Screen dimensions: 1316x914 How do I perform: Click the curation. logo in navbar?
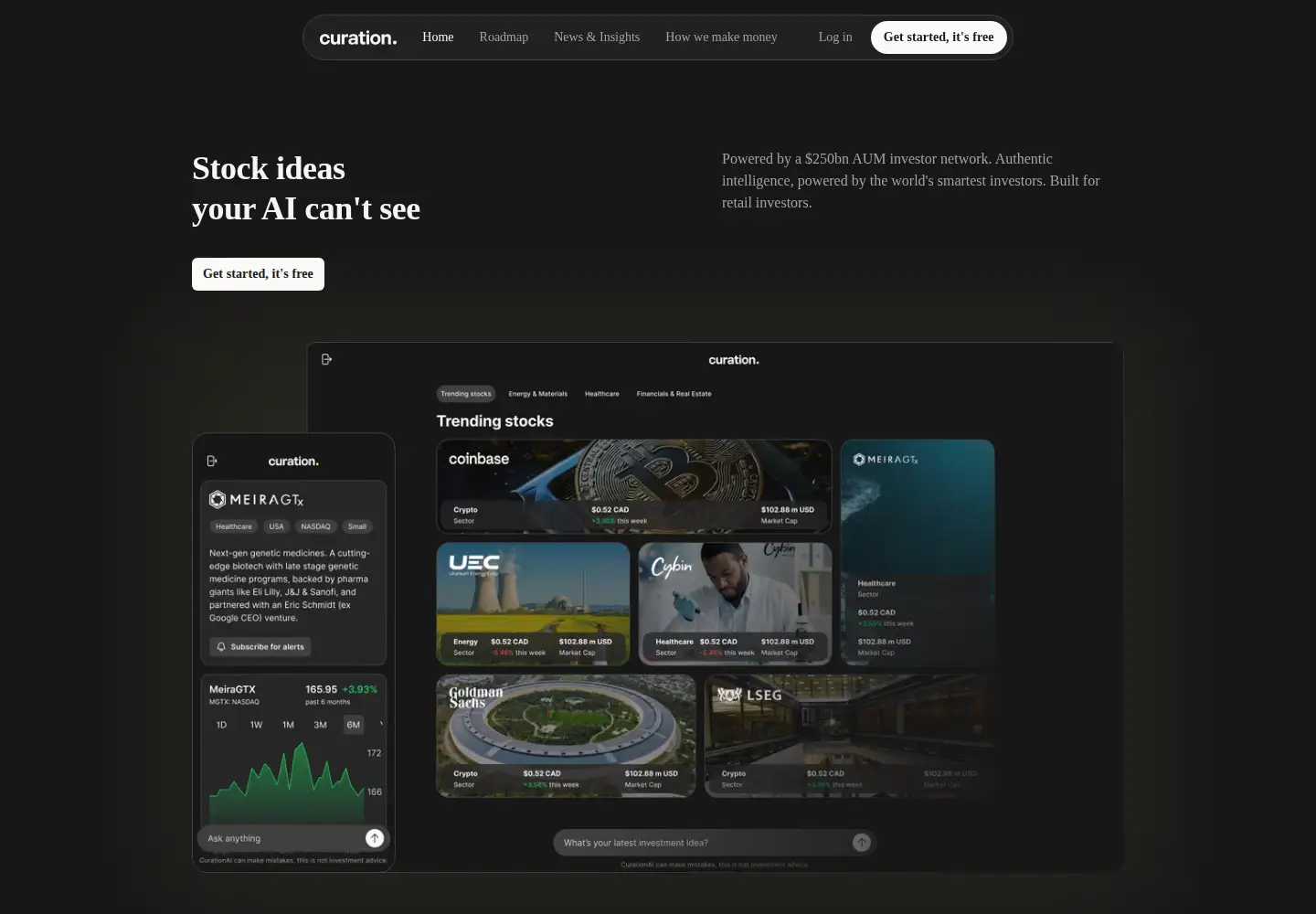[358, 37]
